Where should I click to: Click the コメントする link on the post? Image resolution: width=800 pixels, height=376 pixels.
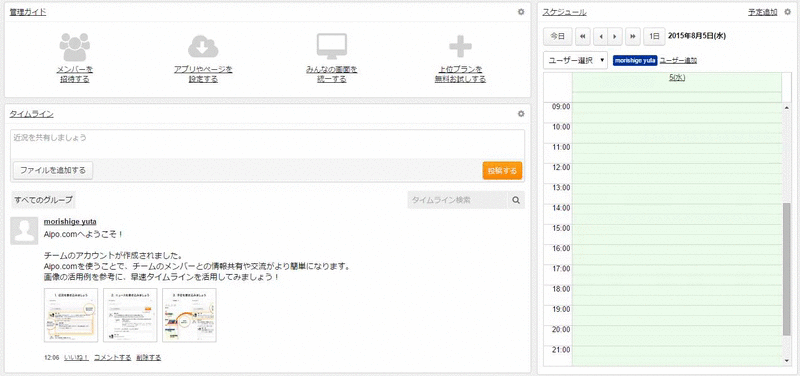pyautogui.click(x=113, y=358)
